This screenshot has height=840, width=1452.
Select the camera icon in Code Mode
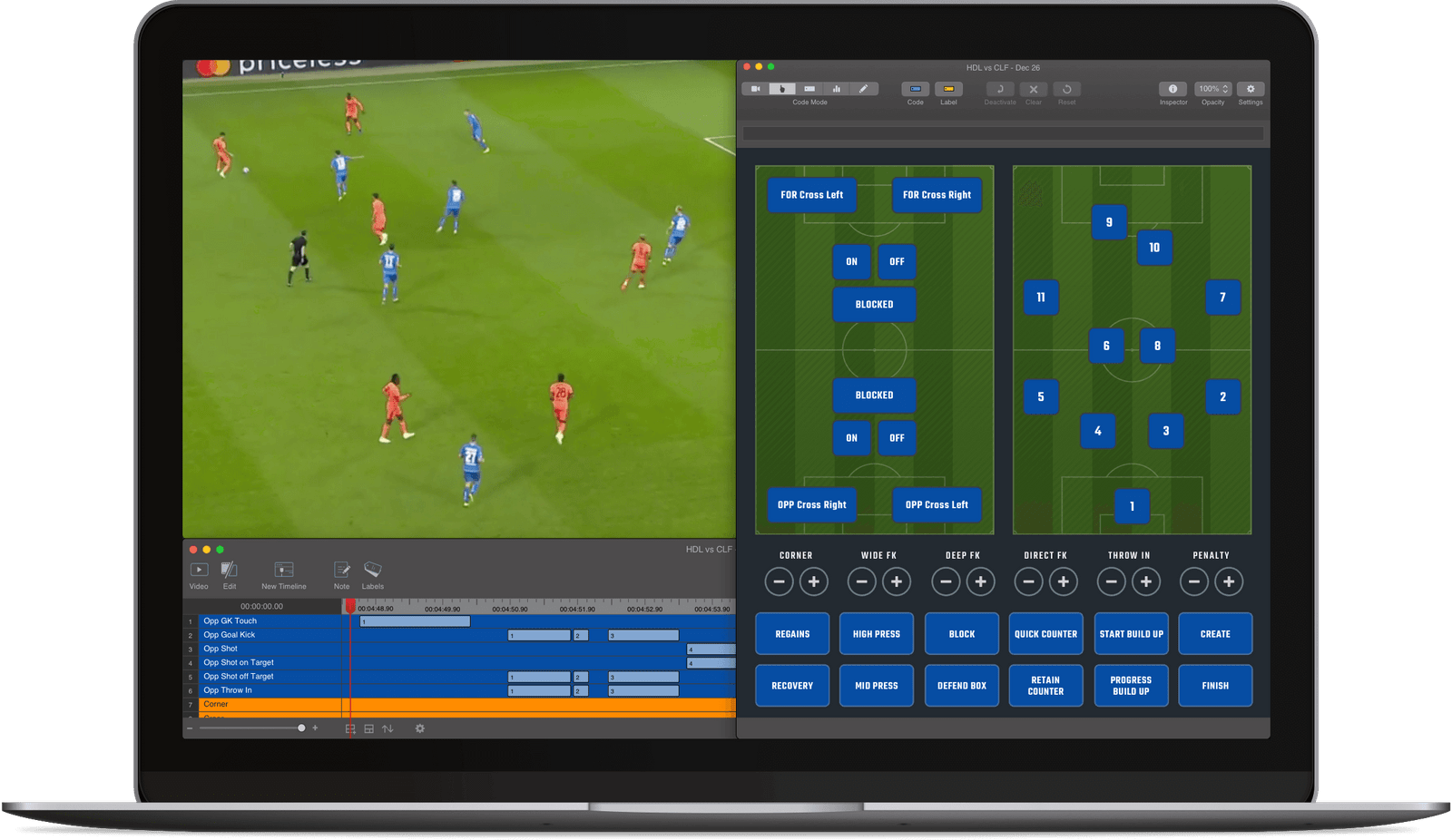(x=756, y=88)
